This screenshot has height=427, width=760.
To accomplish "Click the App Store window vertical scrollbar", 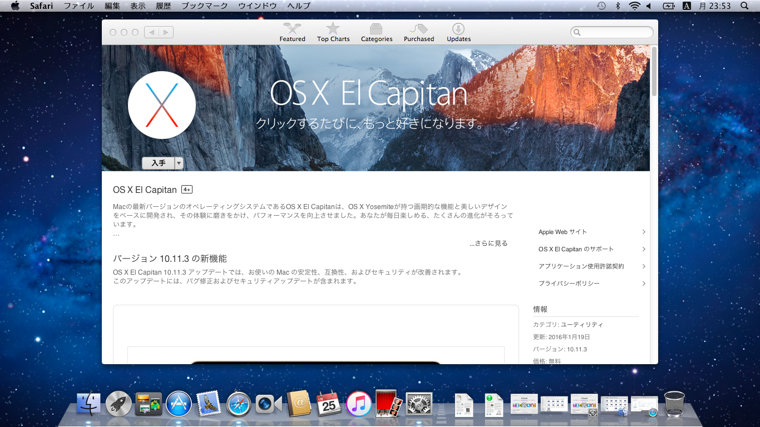I will (x=654, y=72).
